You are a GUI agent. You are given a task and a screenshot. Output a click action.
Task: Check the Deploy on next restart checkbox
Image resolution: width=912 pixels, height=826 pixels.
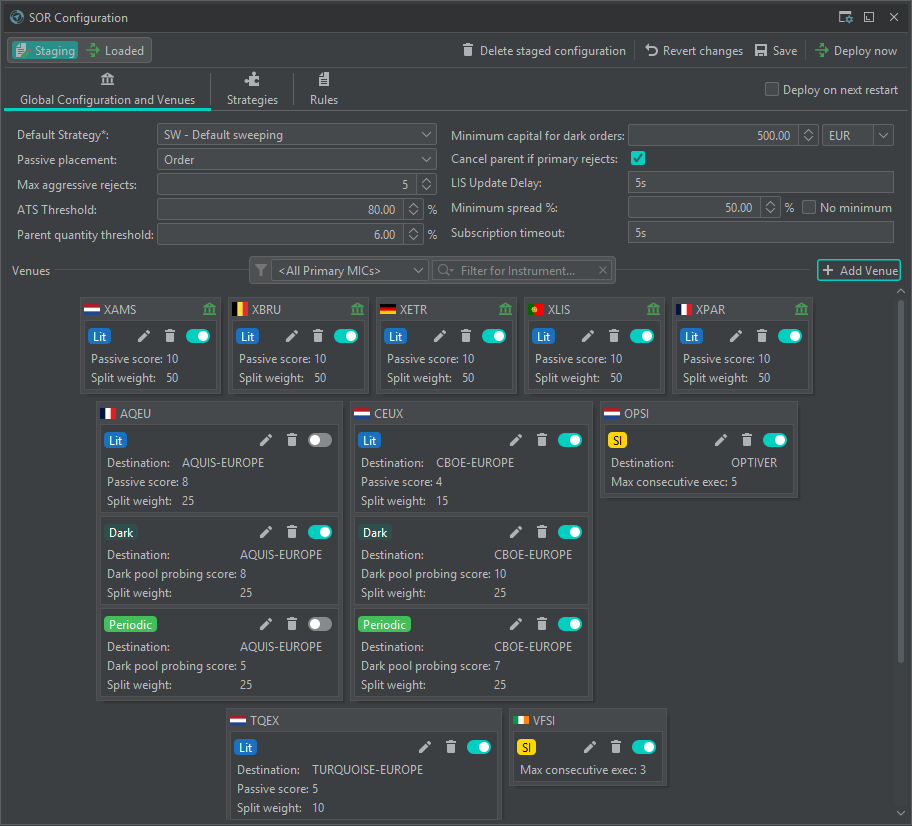pos(772,90)
